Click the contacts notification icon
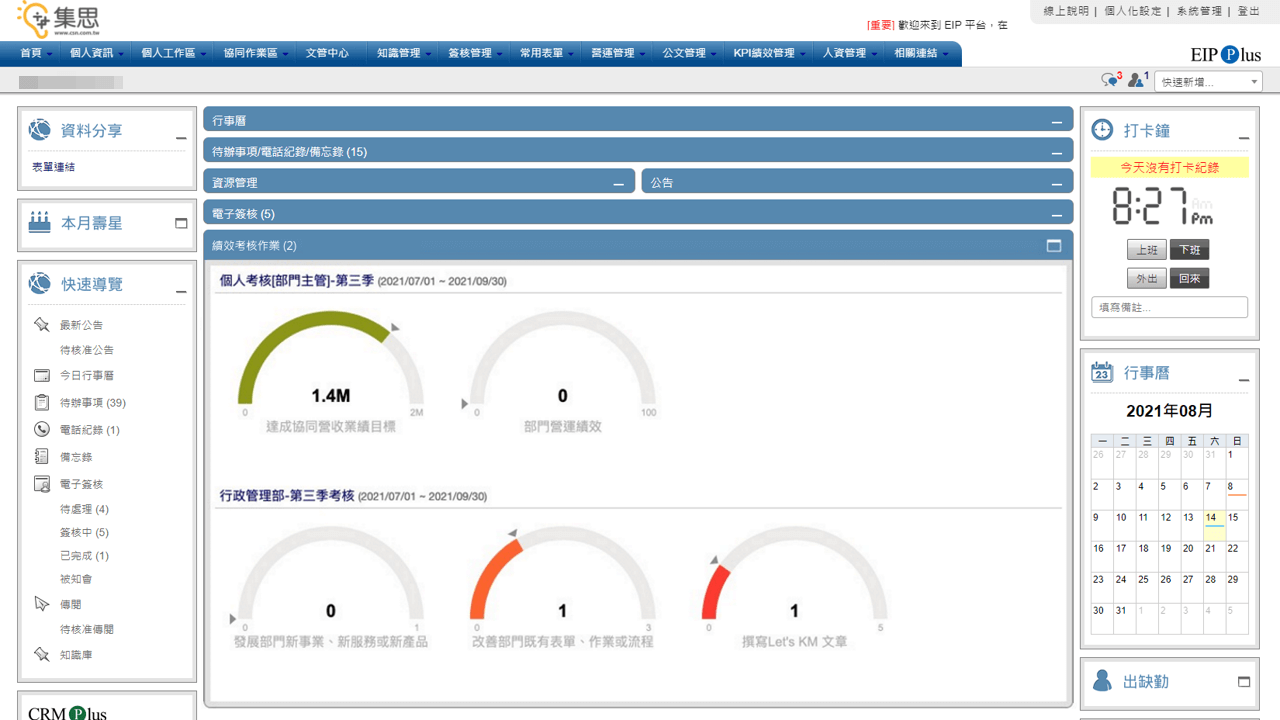The width and height of the screenshot is (1280, 720). [x=1136, y=80]
